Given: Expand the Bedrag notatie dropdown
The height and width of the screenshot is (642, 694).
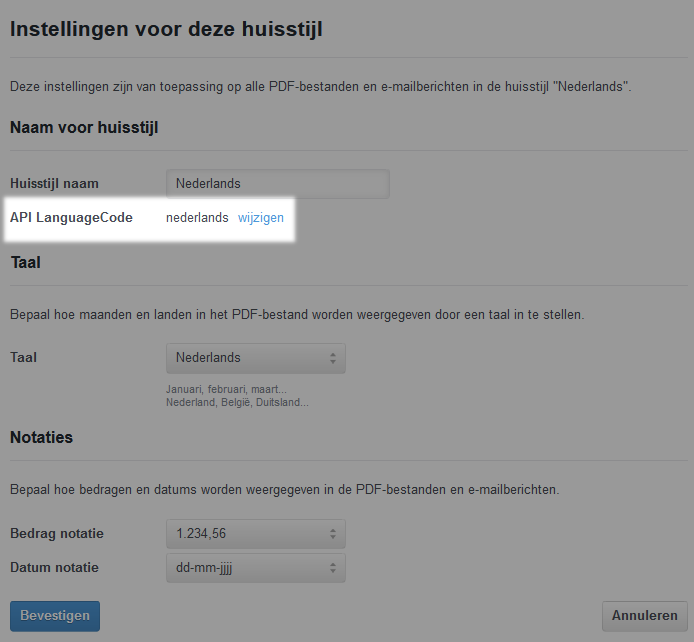Looking at the screenshot, I should 255,534.
